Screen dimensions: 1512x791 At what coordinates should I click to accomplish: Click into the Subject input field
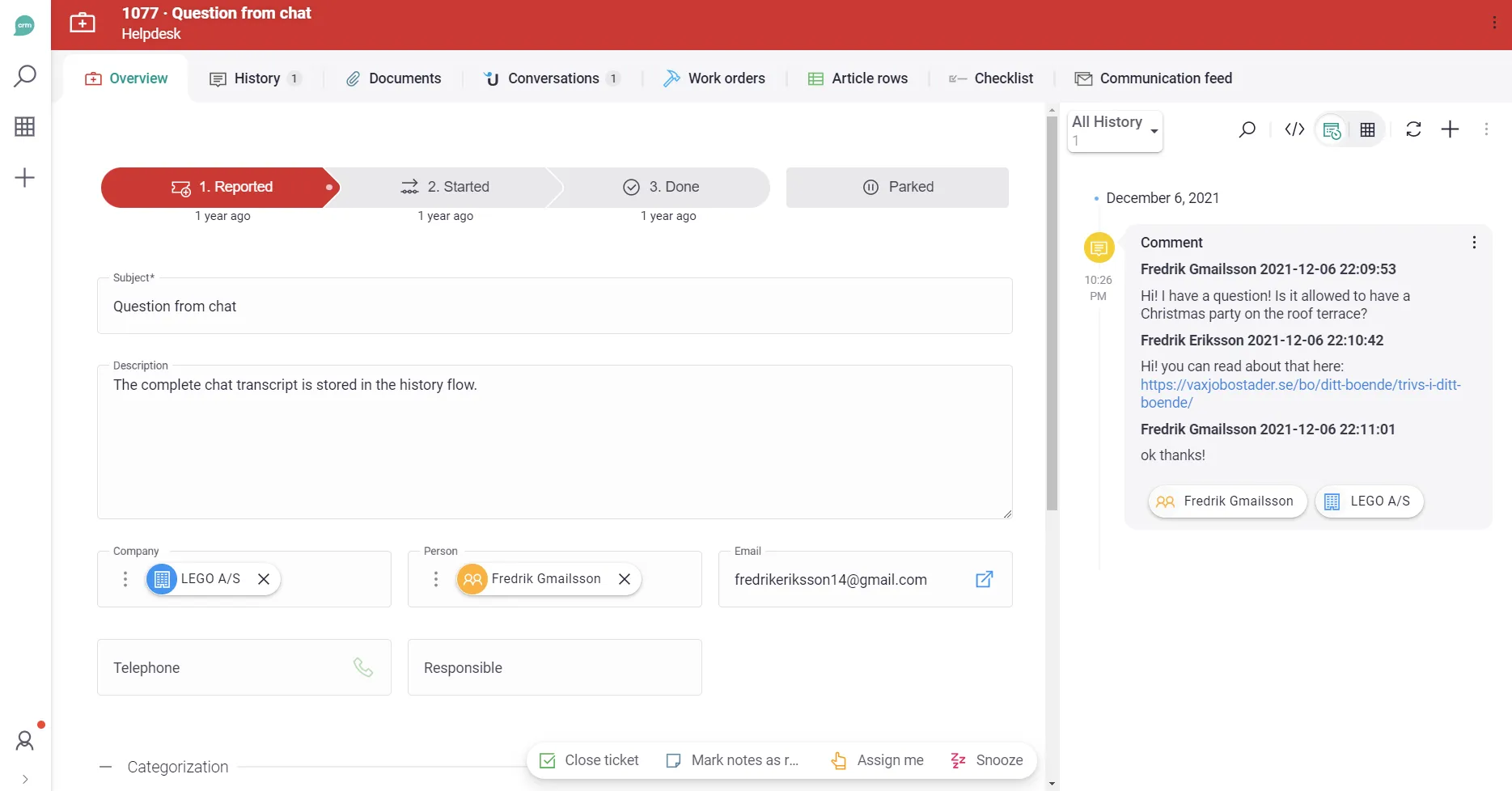[554, 307]
